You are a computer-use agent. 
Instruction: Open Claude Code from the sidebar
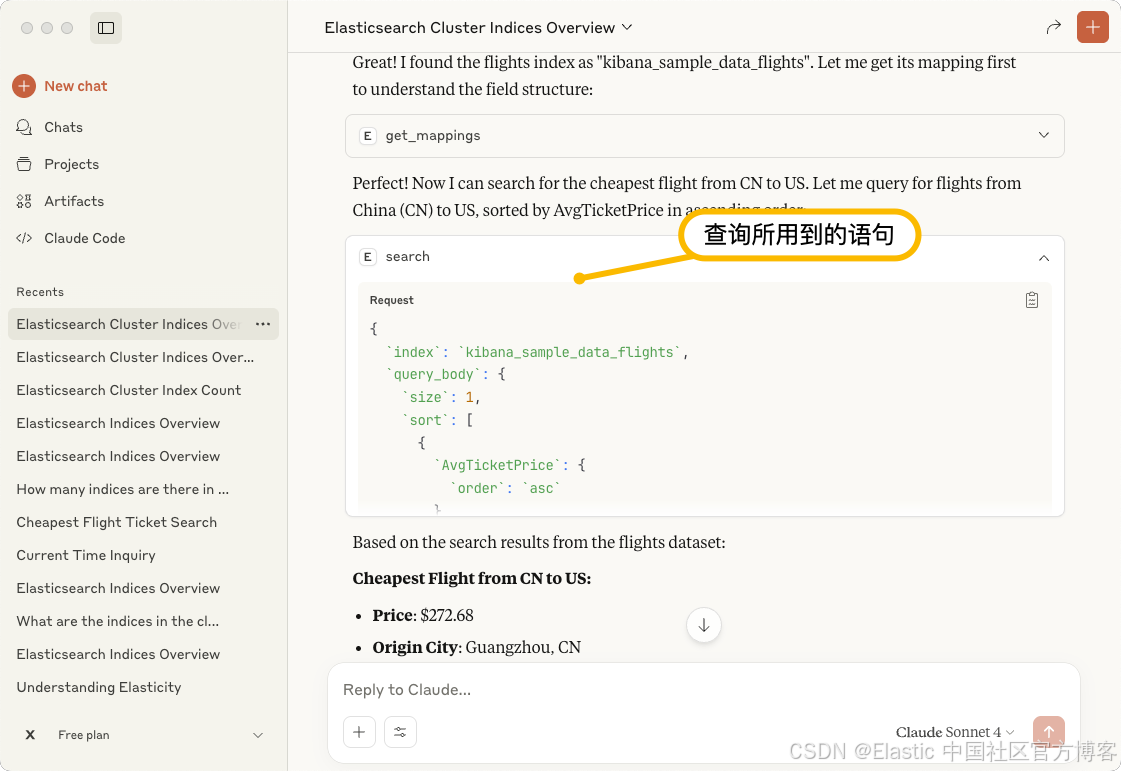(84, 238)
